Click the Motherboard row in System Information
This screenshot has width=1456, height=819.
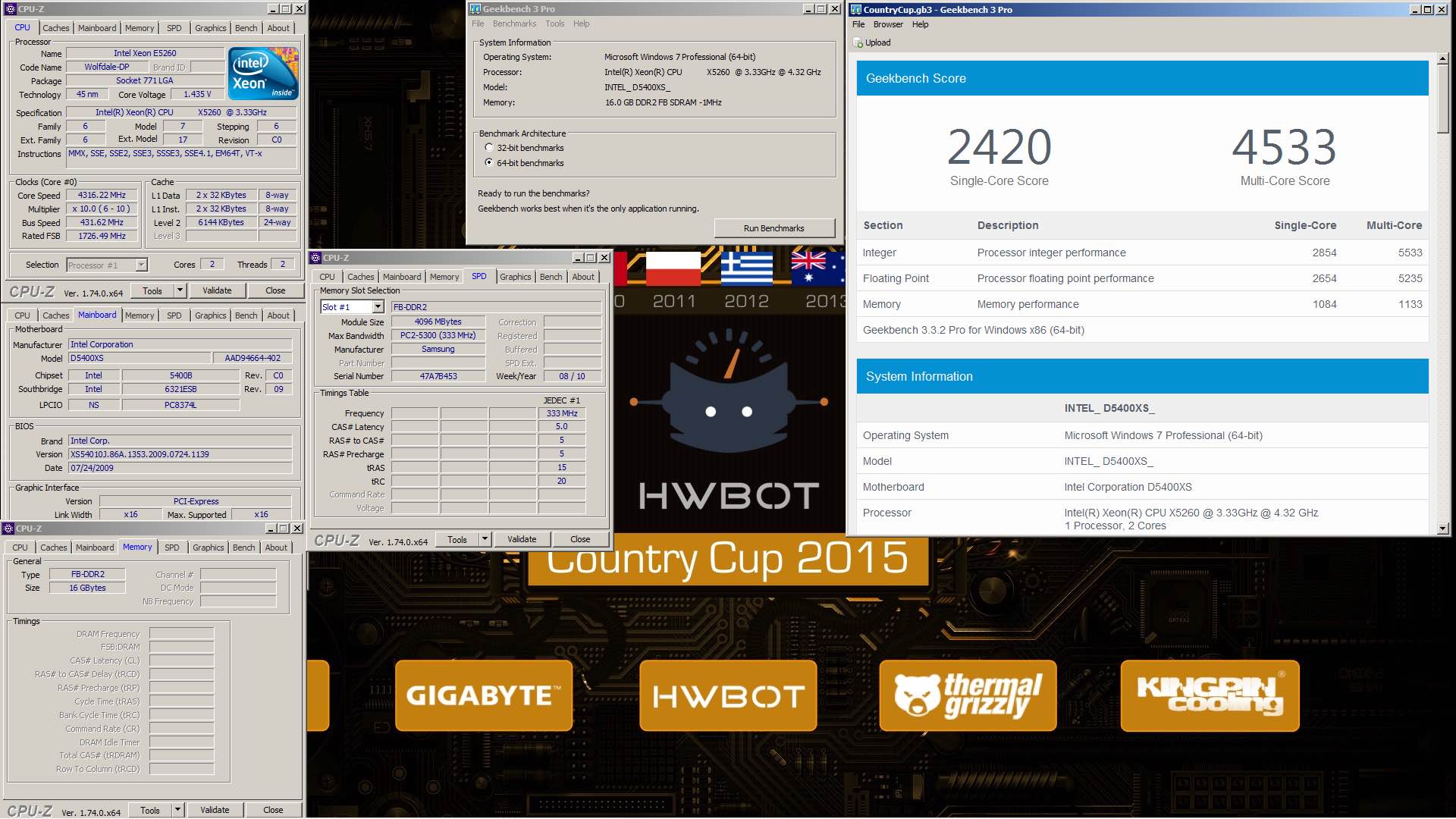1143,487
